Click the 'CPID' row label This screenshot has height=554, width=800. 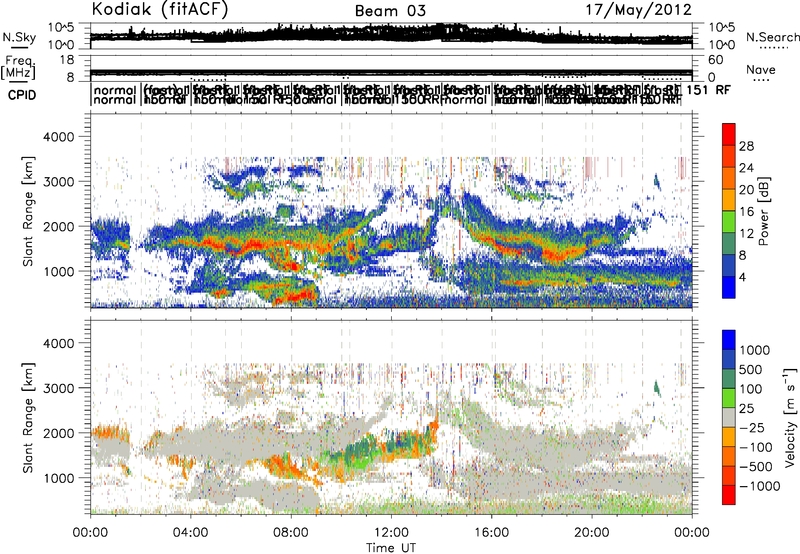point(22,95)
